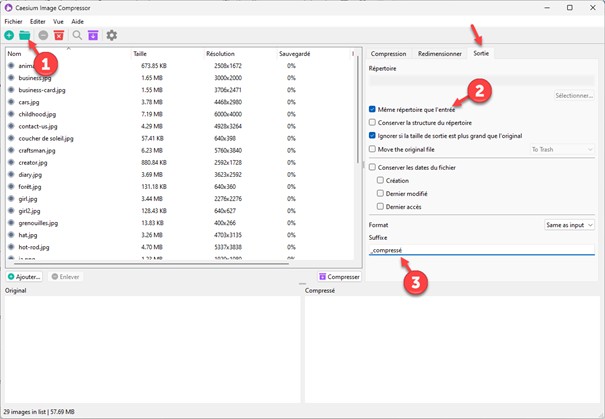Open the Editer menu

(38, 22)
